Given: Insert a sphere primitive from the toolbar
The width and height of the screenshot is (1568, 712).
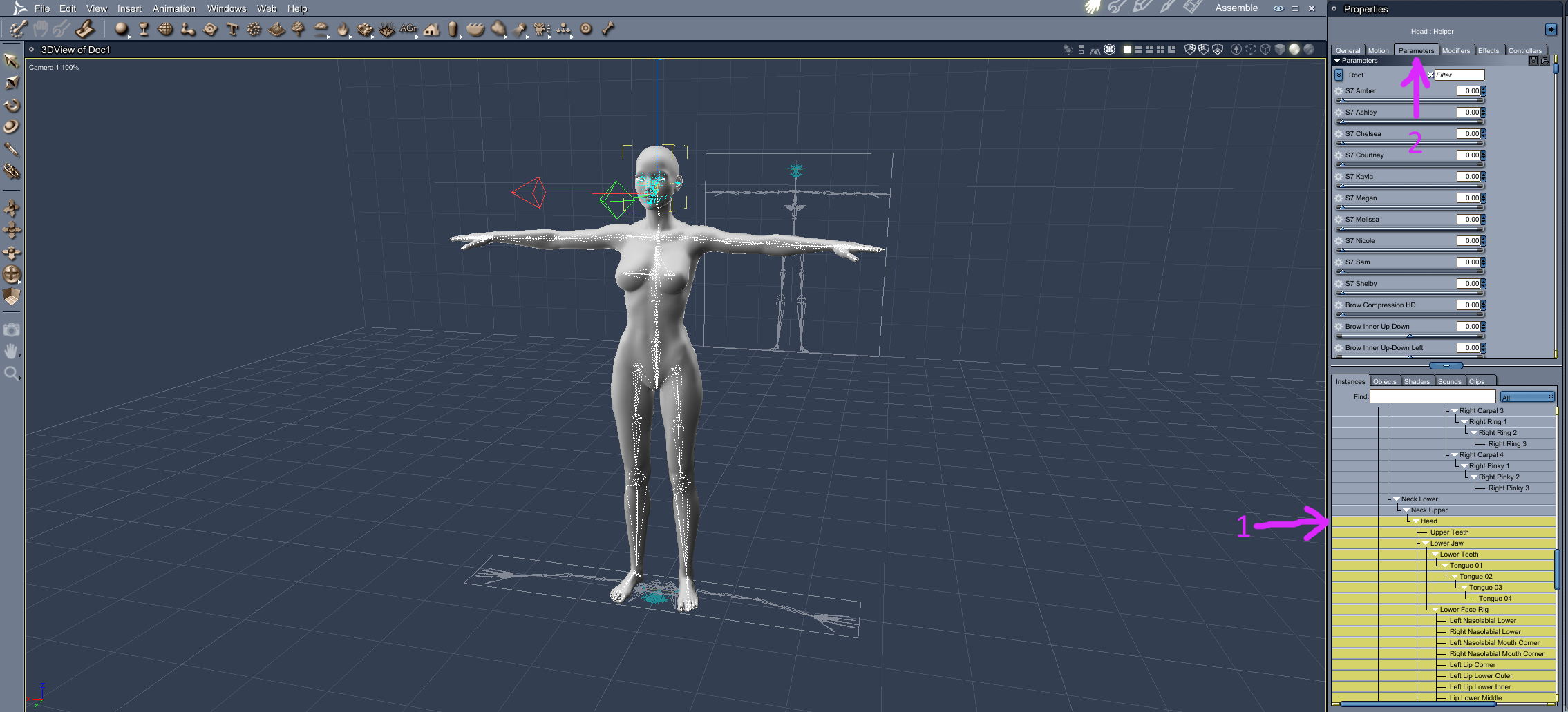Looking at the screenshot, I should tap(122, 29).
